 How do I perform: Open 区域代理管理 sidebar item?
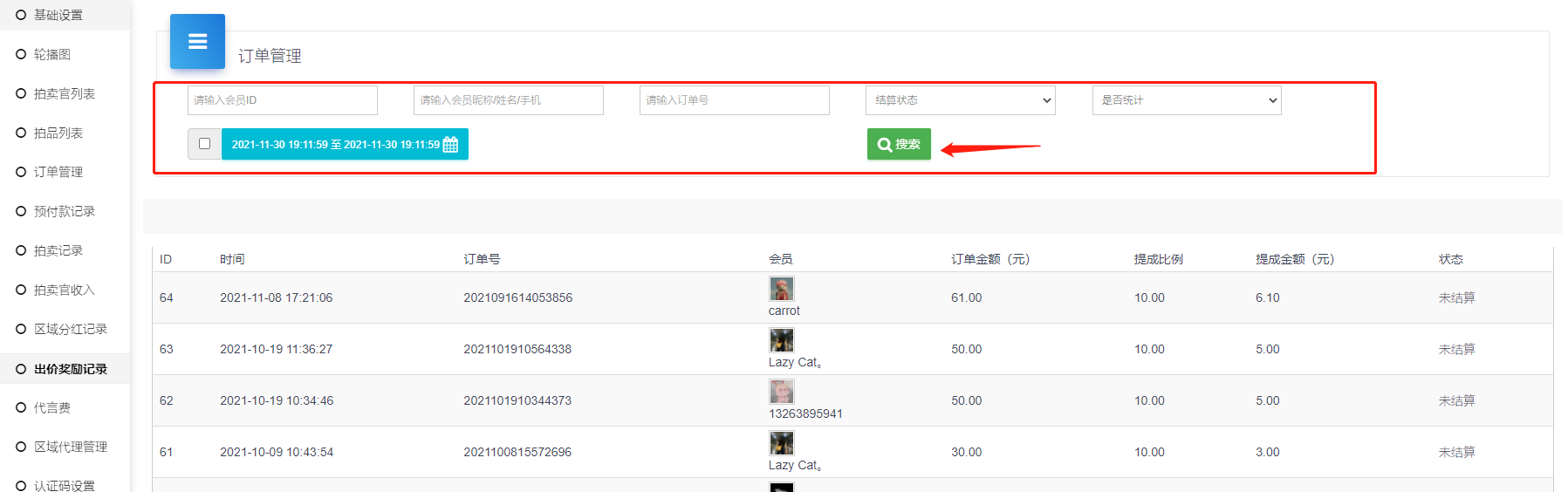coord(71,447)
